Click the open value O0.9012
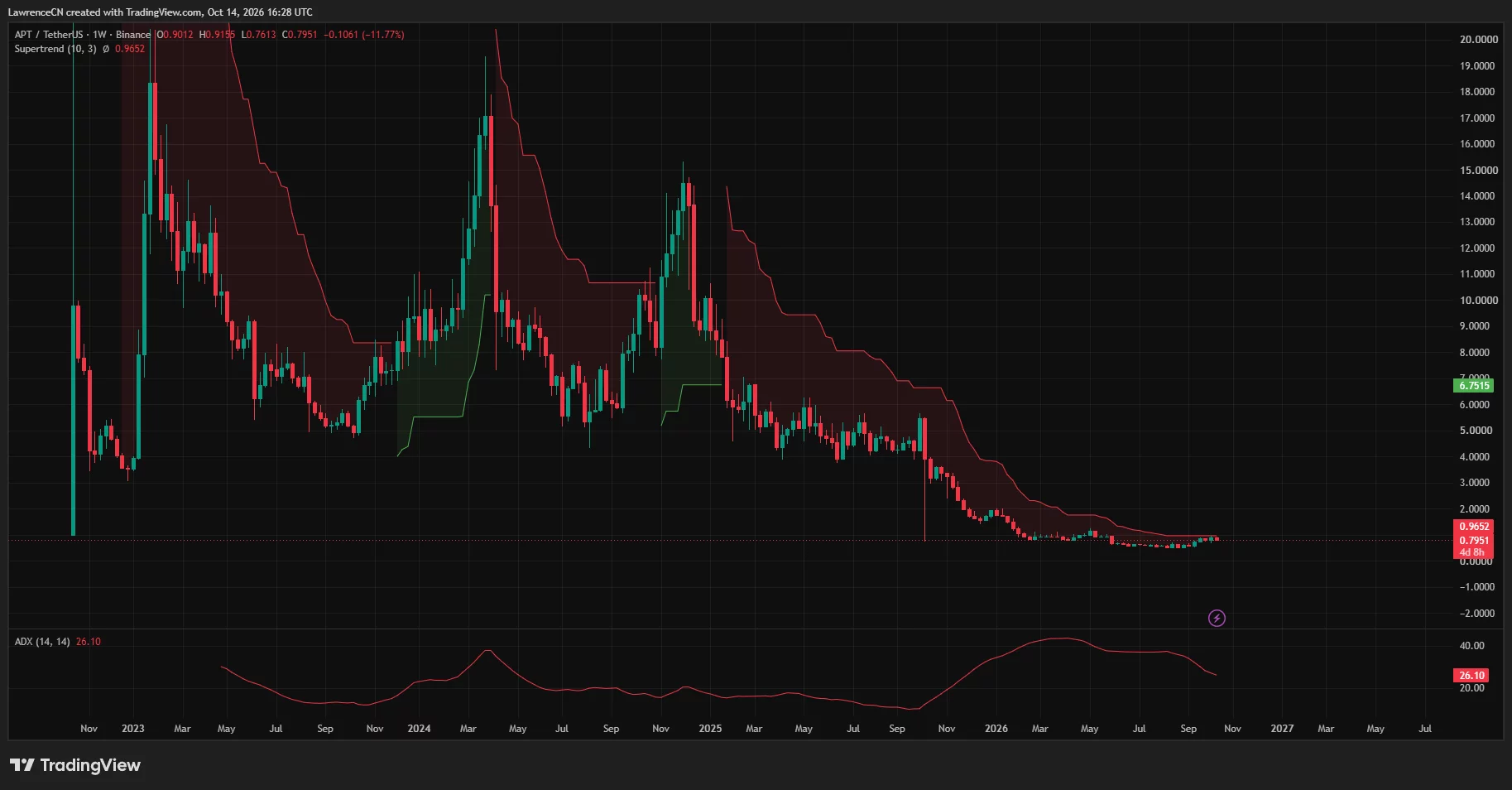The image size is (1512, 790). 175,35
